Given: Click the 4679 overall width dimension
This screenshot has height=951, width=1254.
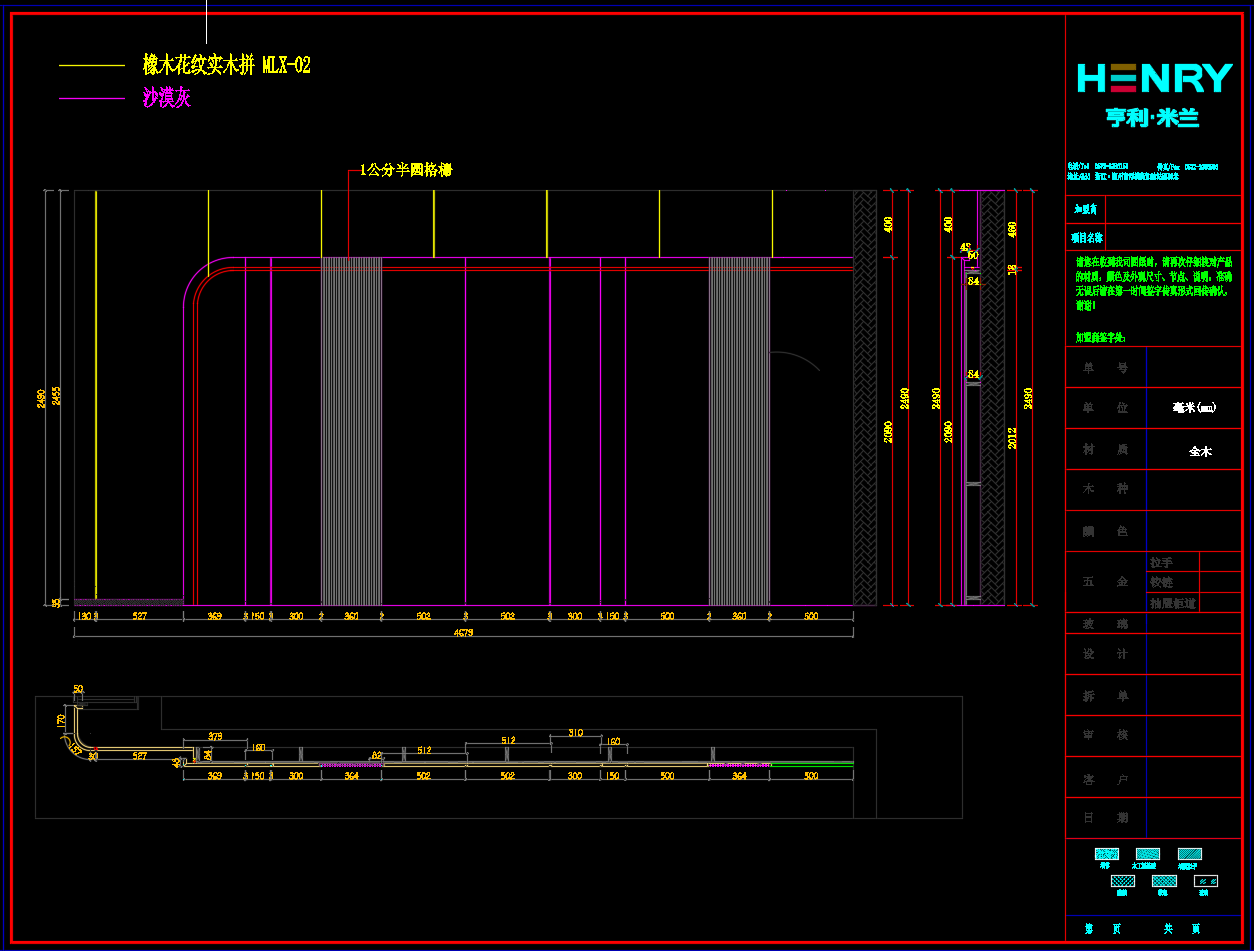Looking at the screenshot, I should [463, 633].
